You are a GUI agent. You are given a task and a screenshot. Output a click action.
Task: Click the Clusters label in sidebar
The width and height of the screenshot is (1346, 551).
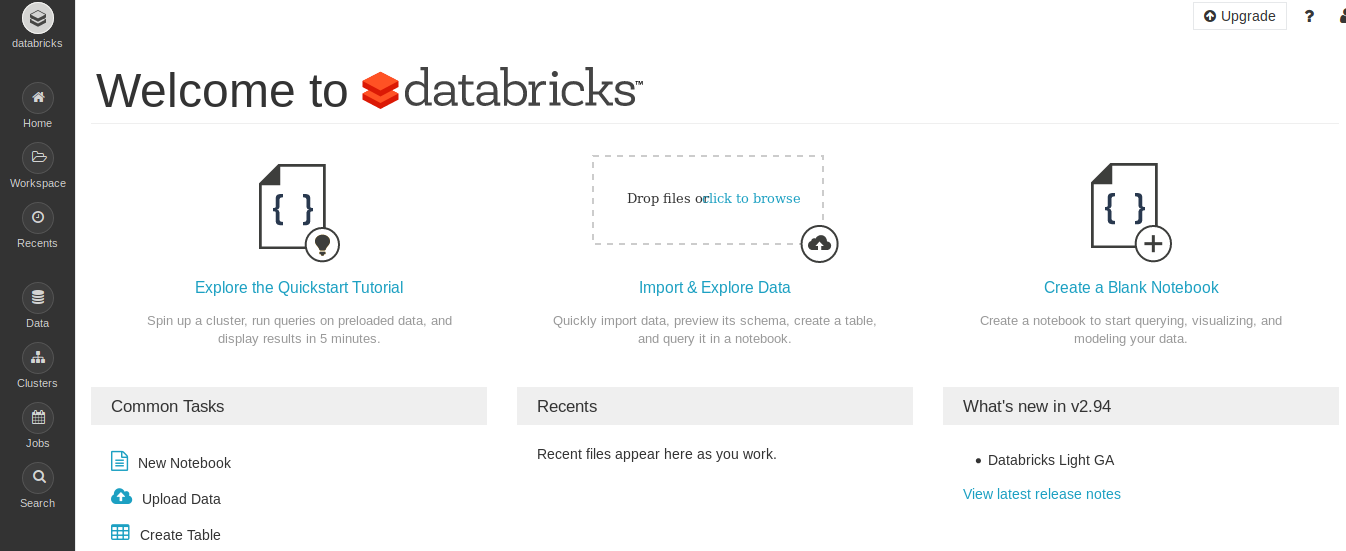pos(38,383)
